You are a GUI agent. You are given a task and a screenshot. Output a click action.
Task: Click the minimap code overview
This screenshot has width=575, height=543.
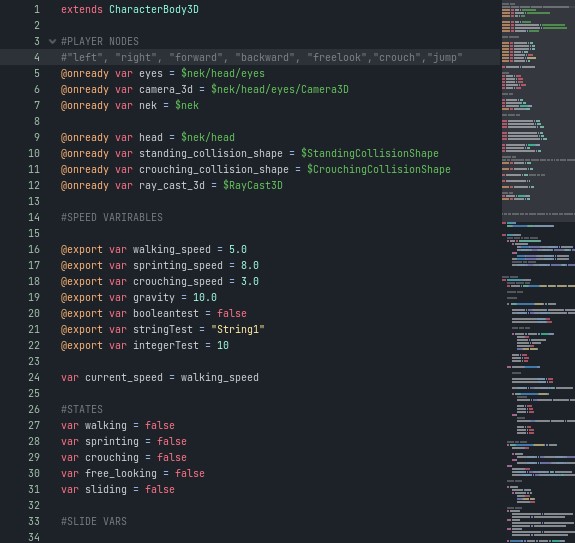[x=538, y=271]
